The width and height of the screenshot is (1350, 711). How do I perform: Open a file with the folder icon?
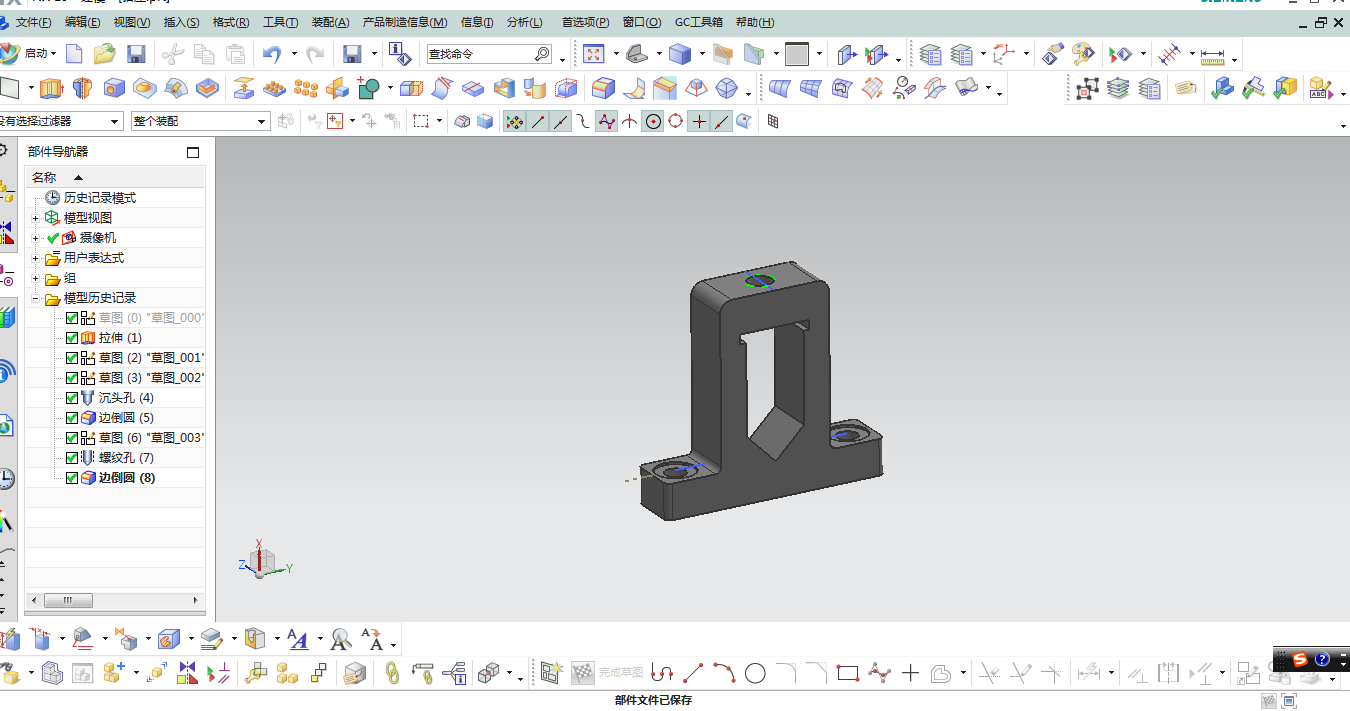pos(104,54)
